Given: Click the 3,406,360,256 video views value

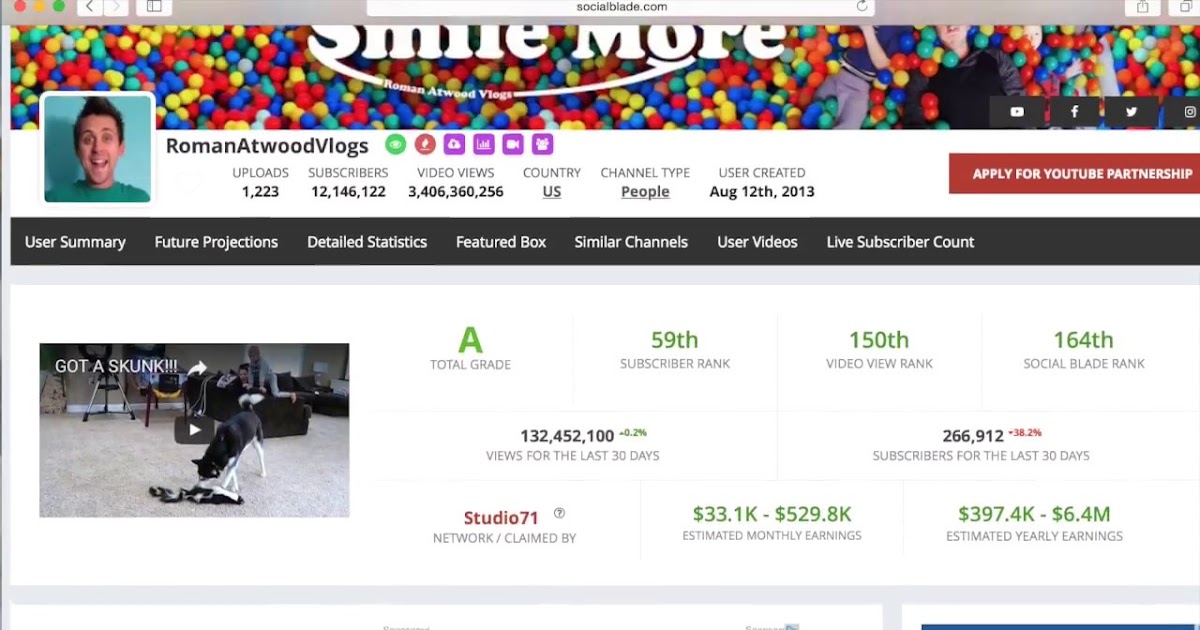Looking at the screenshot, I should pyautogui.click(x=455, y=192).
